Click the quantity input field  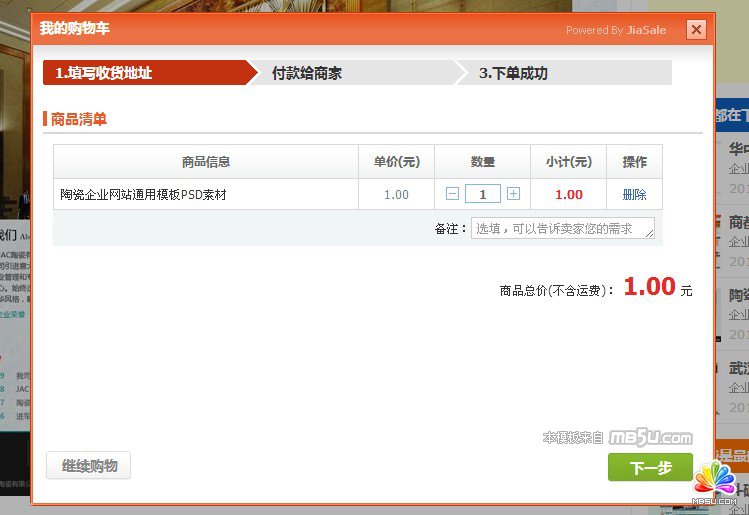click(483, 194)
